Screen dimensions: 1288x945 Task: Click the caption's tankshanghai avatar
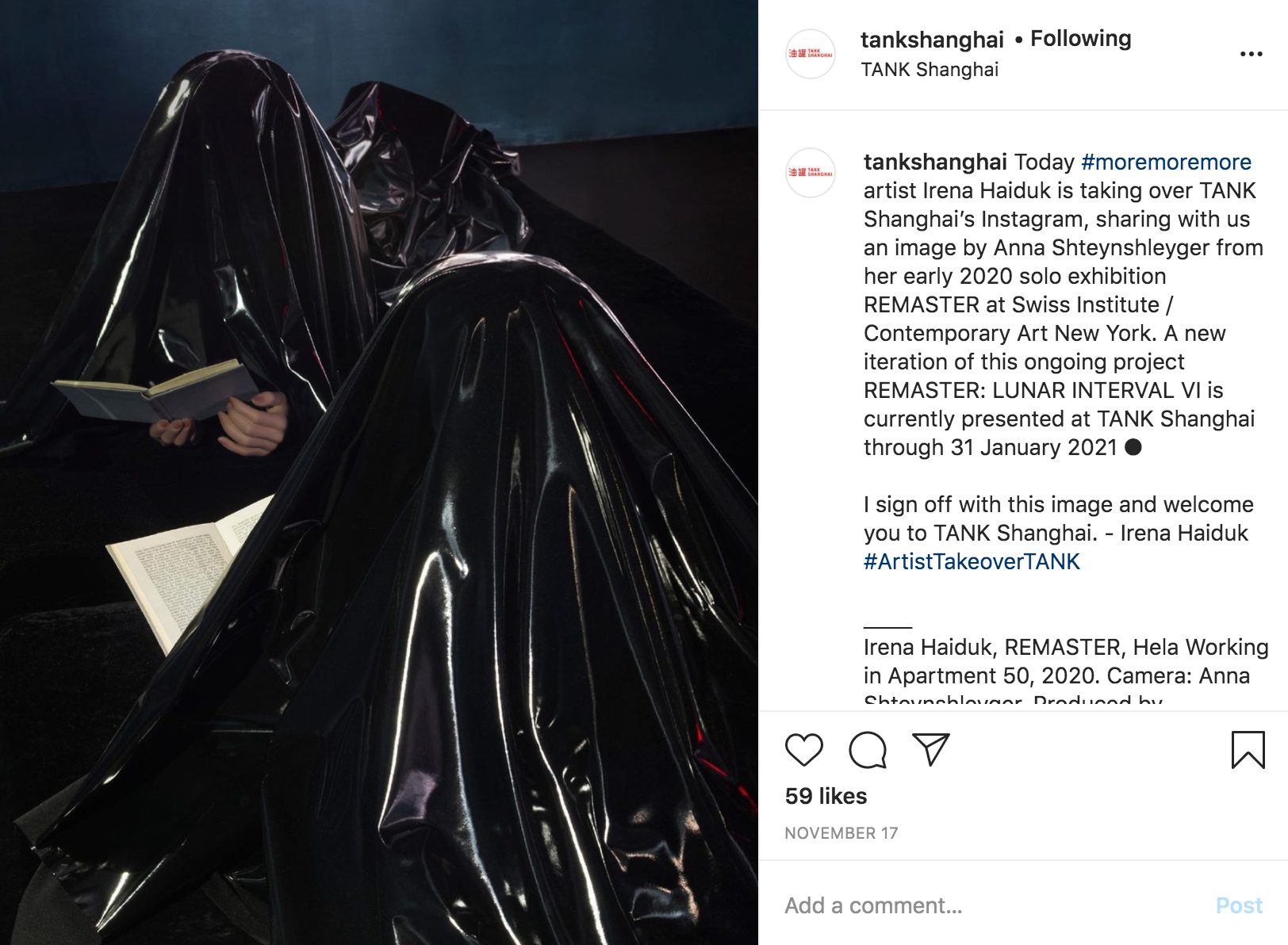[x=810, y=173]
